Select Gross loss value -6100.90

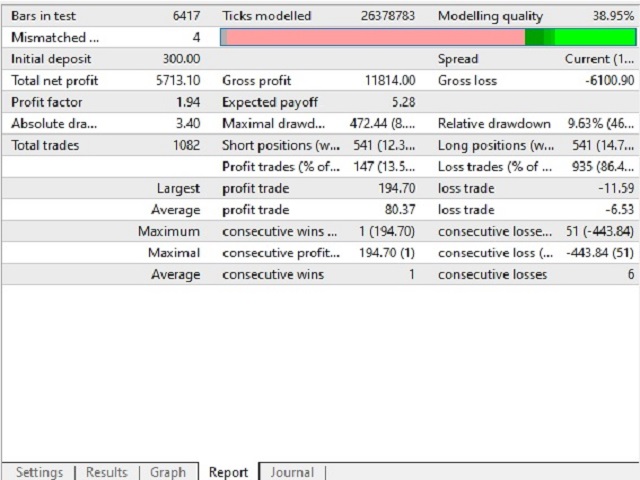point(609,80)
